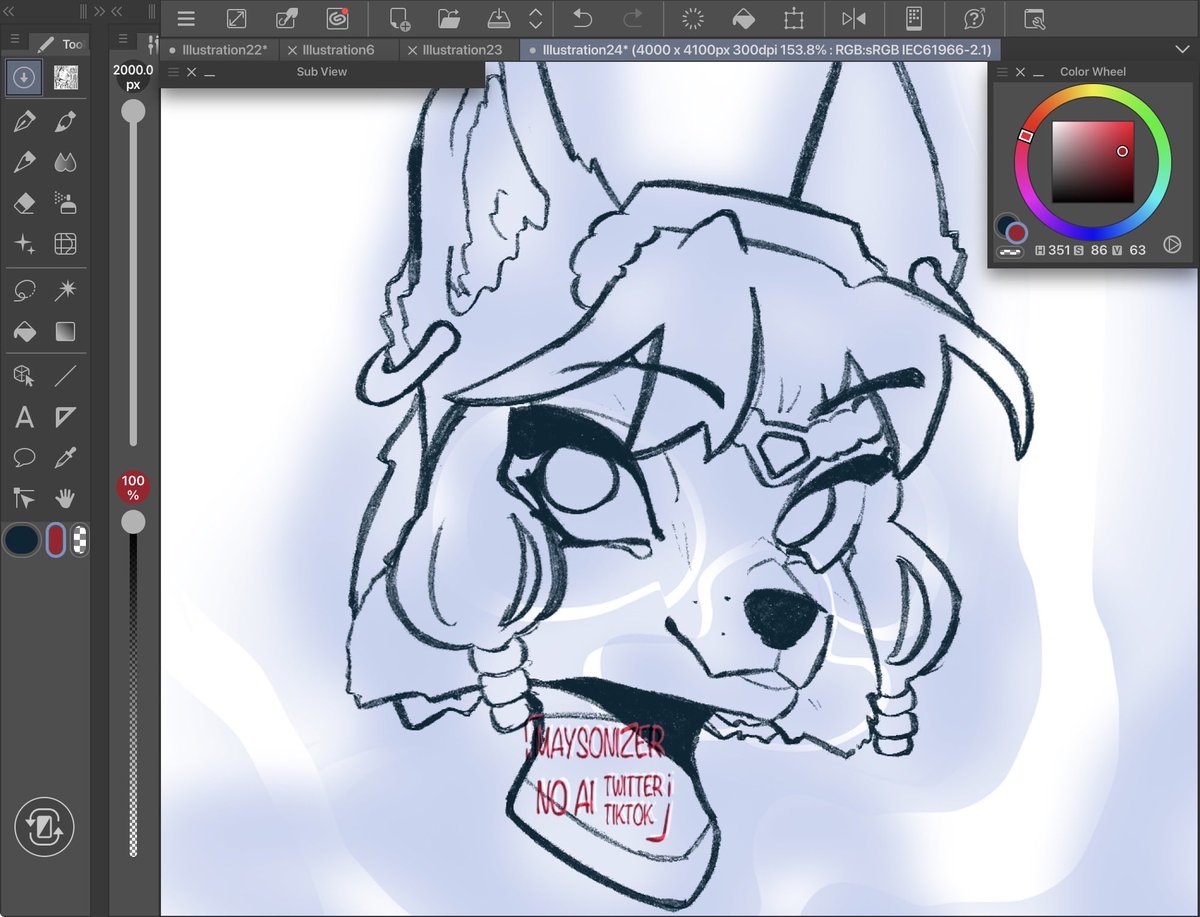Click the smartphone companion mode icon
The height and width of the screenshot is (917, 1200).
coord(913,18)
